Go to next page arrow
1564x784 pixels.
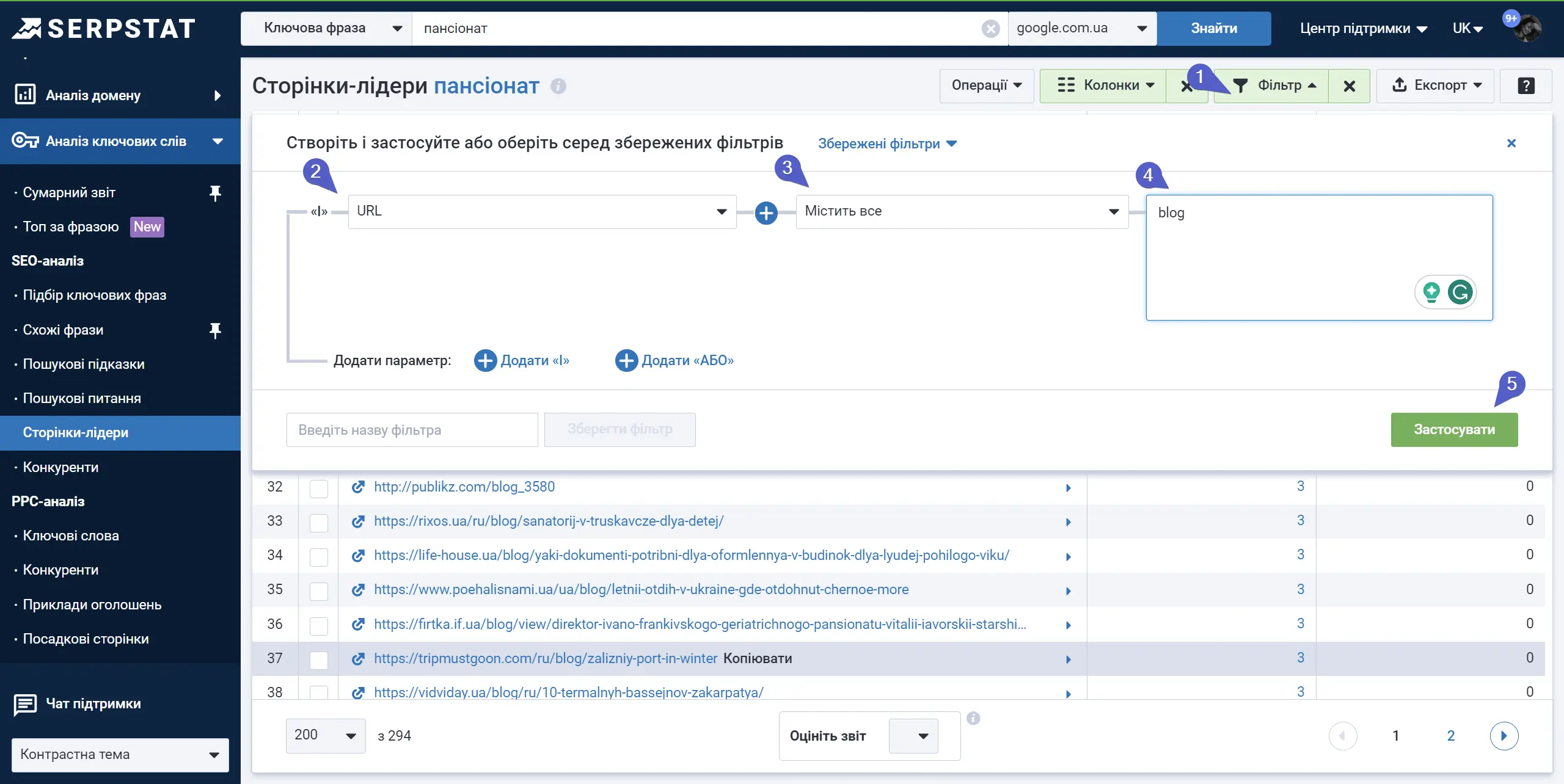click(x=1504, y=736)
